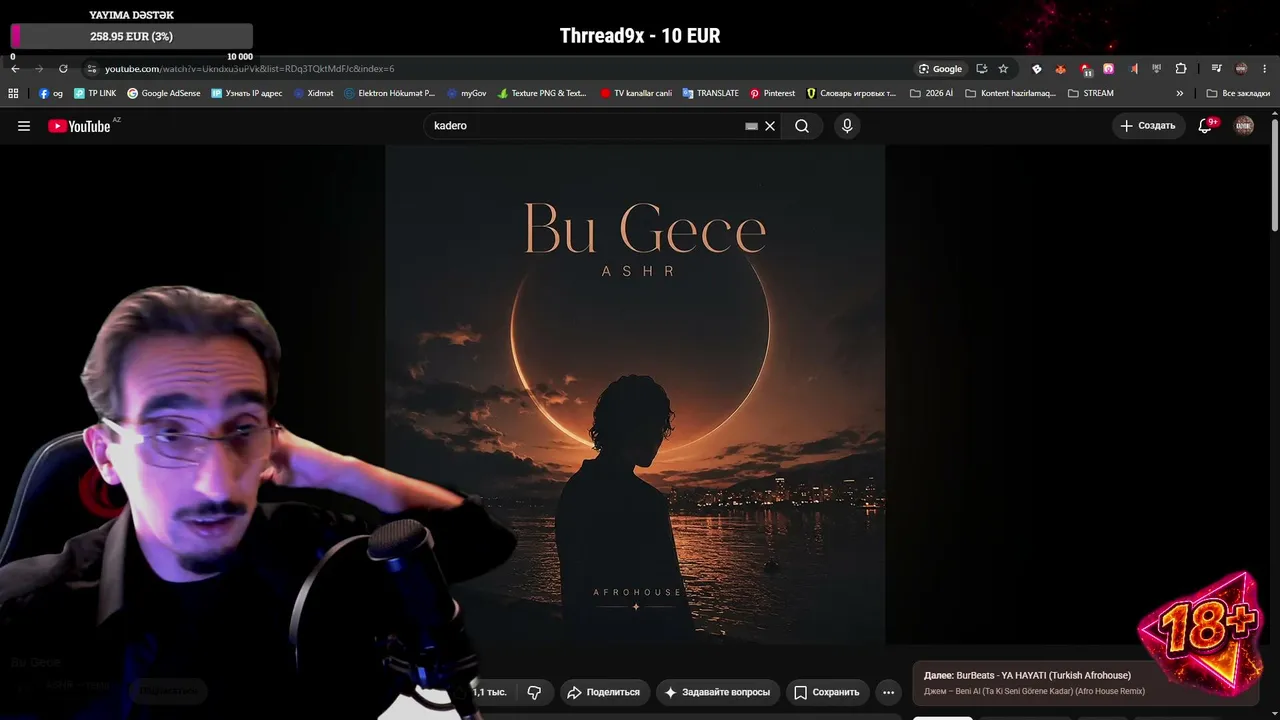Click the Поделиться share button
Screen dimensions: 1280x720
603,692
